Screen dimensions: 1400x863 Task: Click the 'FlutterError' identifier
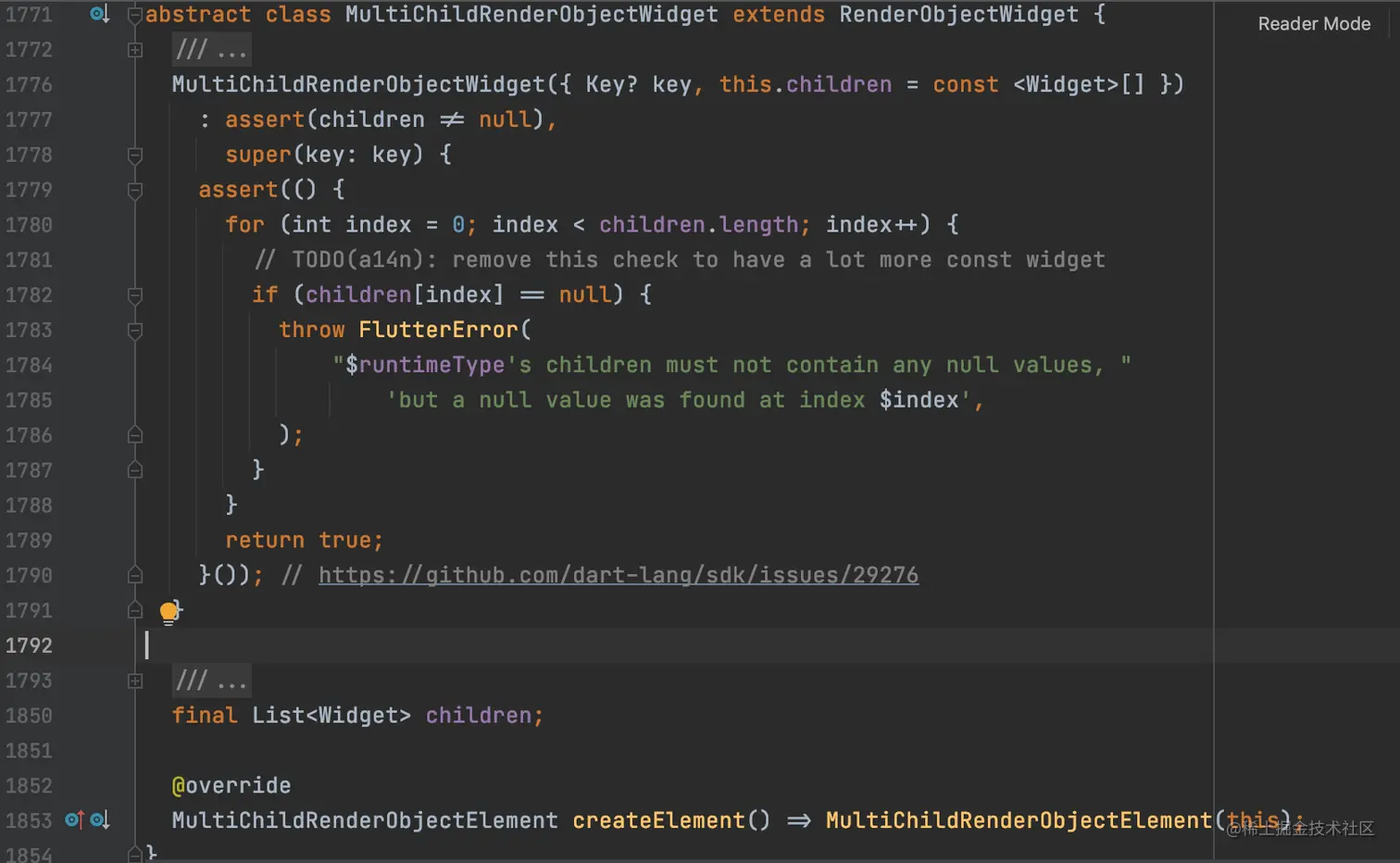click(x=438, y=330)
